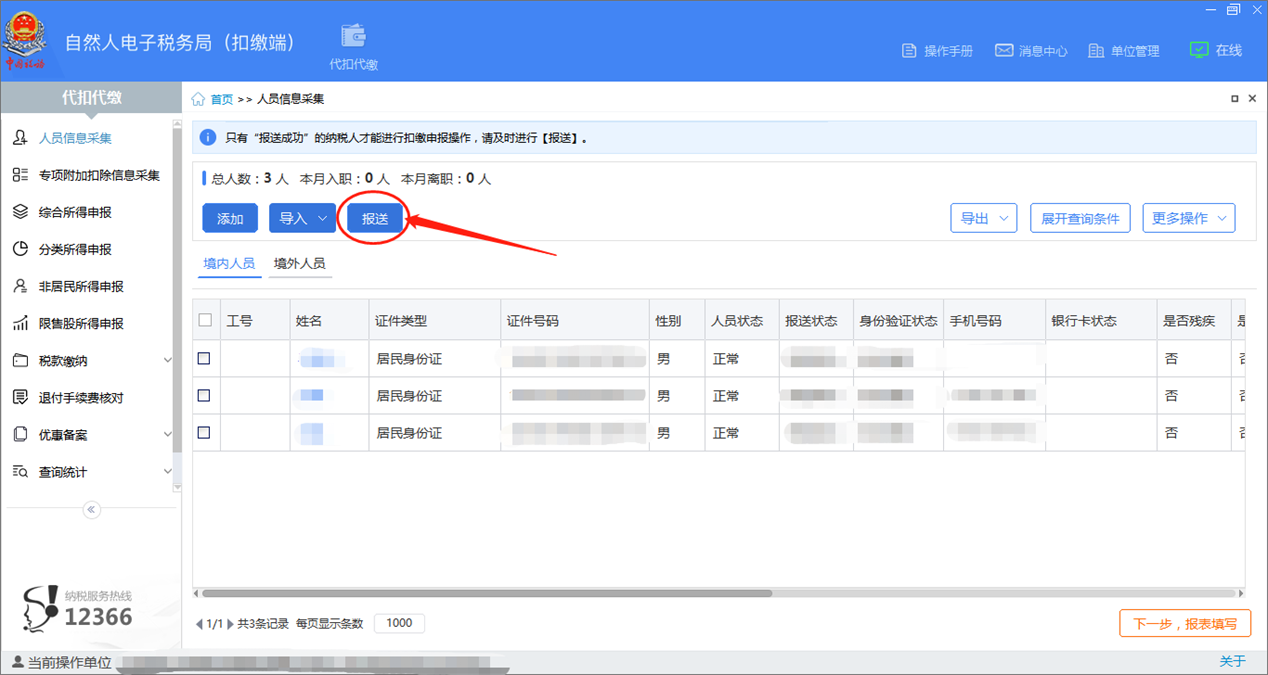Click the 人员状态 column header
1268x675 pixels.
741,321
